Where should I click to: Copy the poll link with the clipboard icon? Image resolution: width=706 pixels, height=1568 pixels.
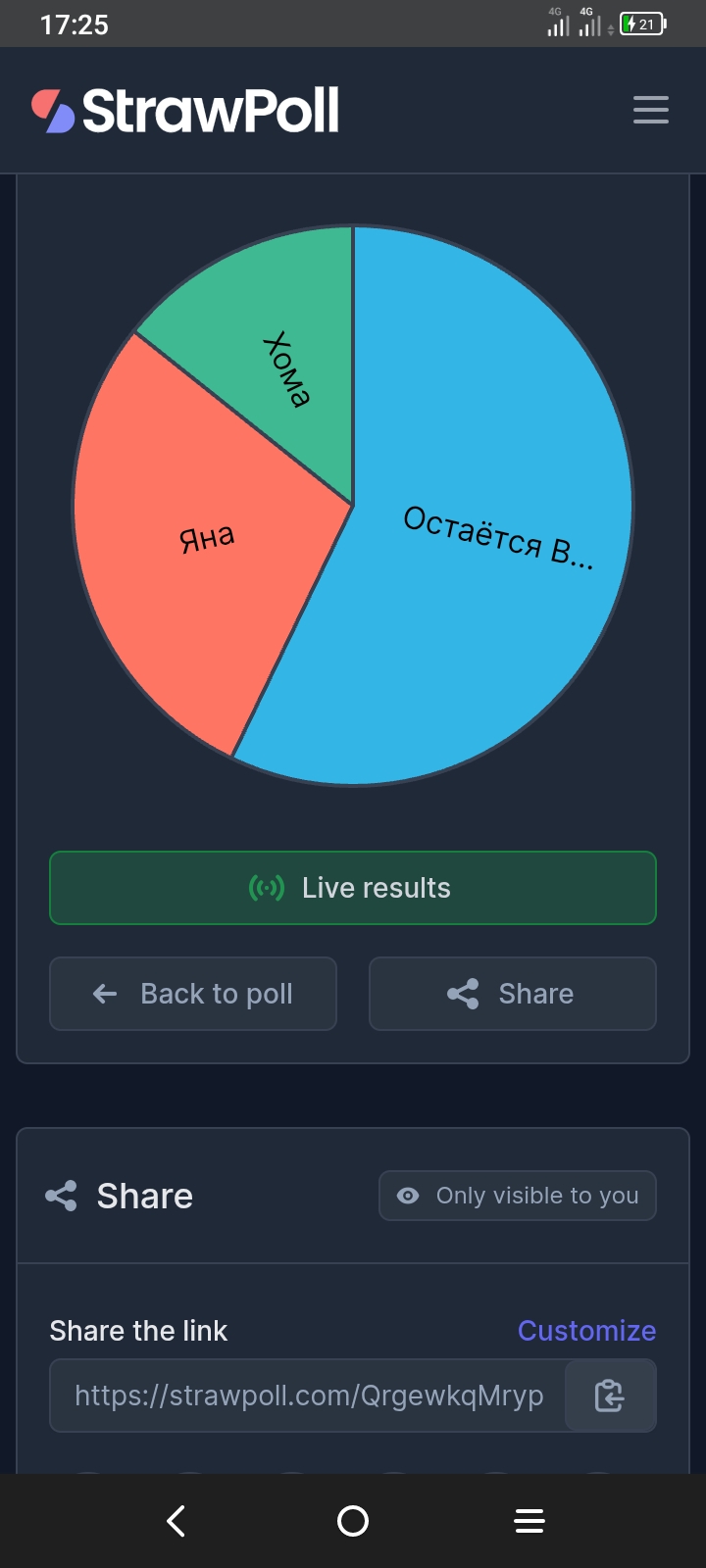point(610,1396)
